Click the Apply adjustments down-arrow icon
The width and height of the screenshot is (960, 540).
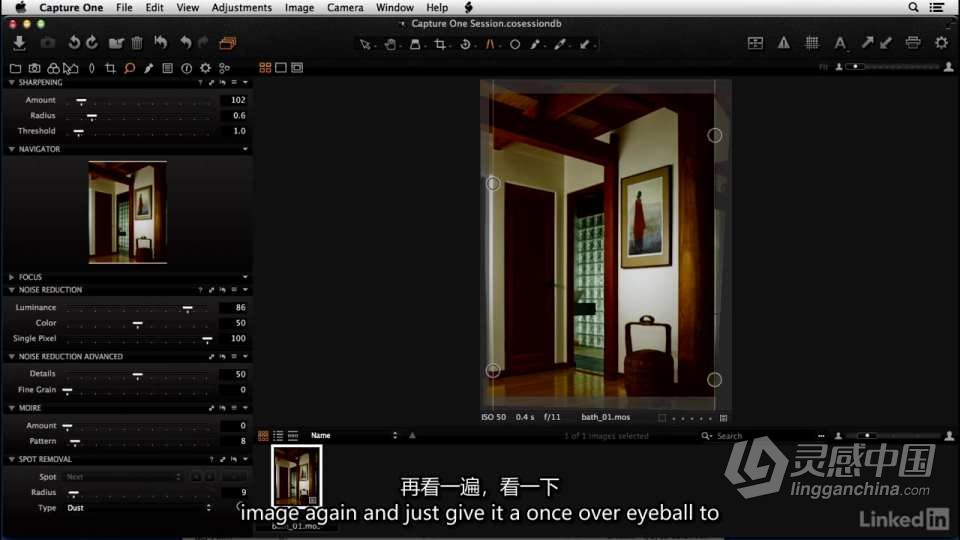(886, 42)
